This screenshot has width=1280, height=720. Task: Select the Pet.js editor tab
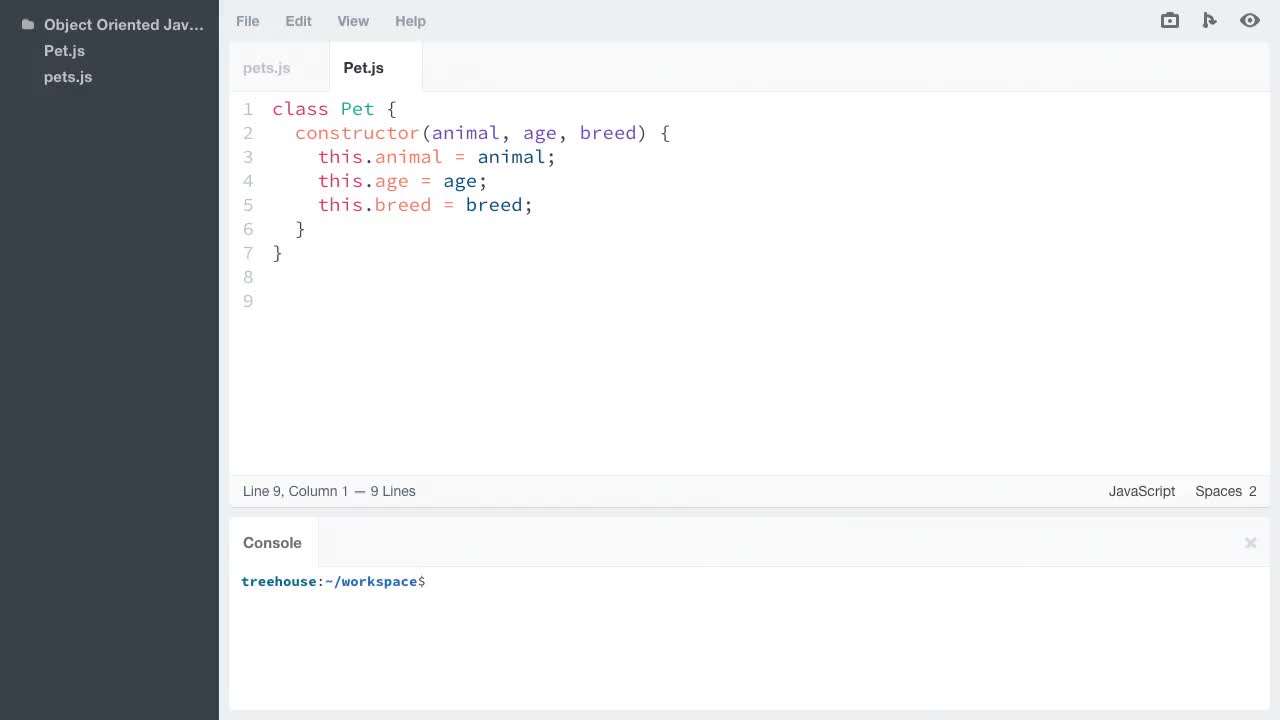point(363,68)
